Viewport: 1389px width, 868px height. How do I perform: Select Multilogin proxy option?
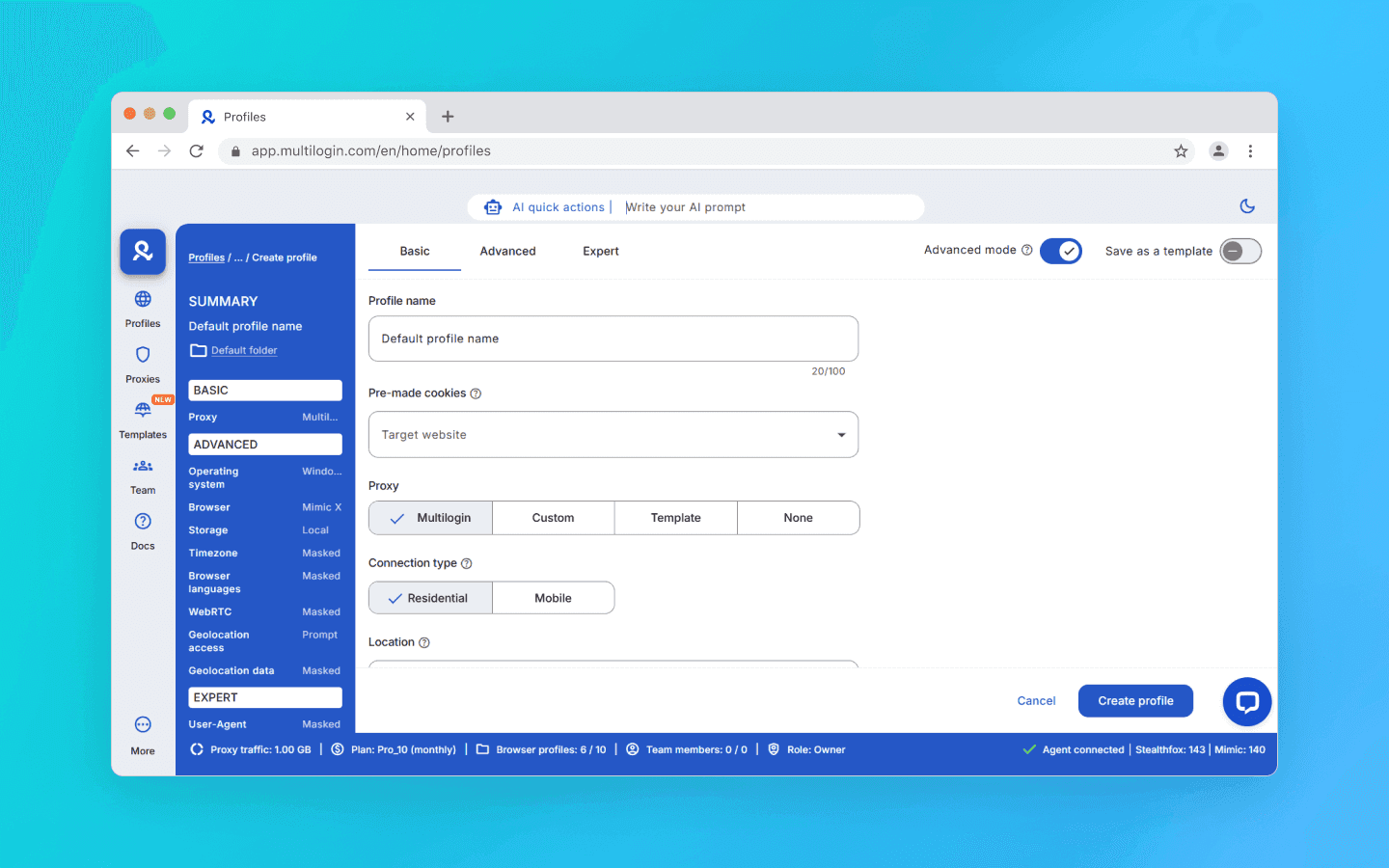pos(430,518)
